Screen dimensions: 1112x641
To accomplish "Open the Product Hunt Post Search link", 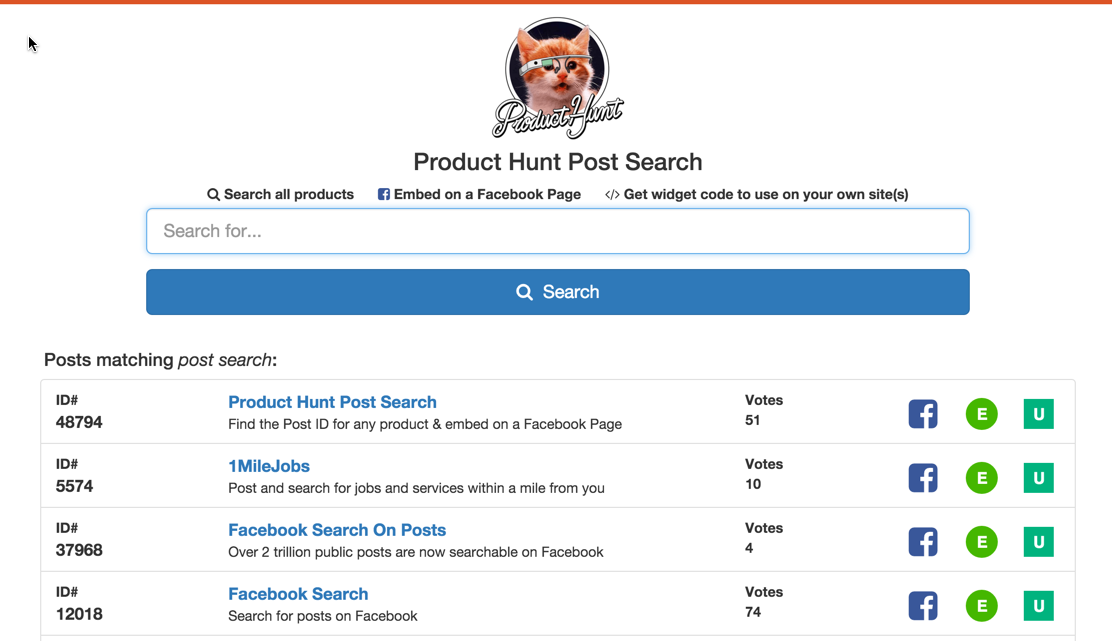I will [x=332, y=402].
